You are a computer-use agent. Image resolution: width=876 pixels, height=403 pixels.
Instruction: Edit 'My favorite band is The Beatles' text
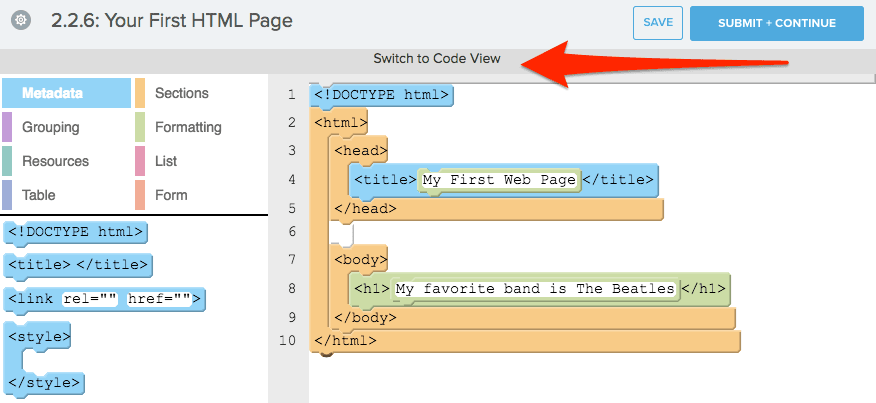tap(535, 289)
